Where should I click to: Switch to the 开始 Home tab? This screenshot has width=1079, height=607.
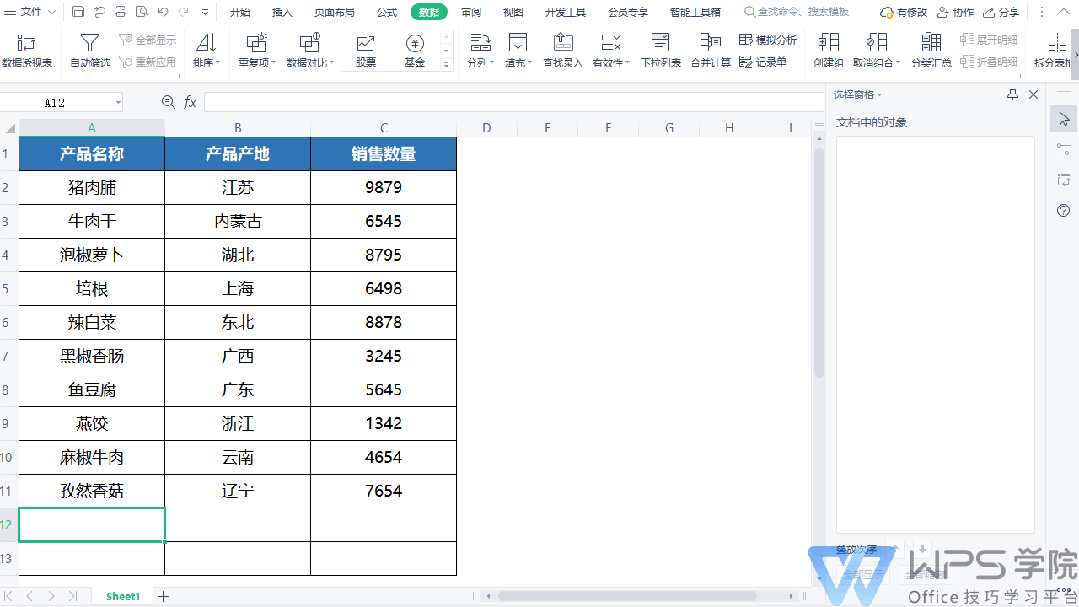(239, 12)
